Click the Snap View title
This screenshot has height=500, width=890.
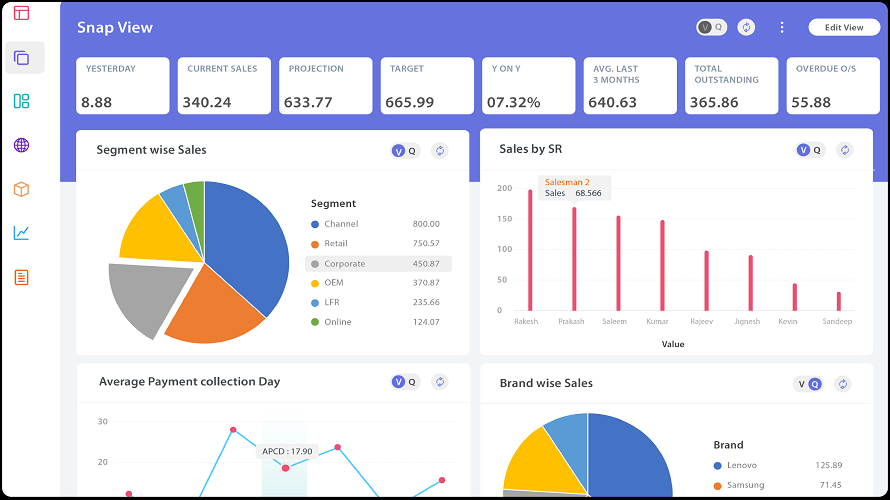click(115, 28)
